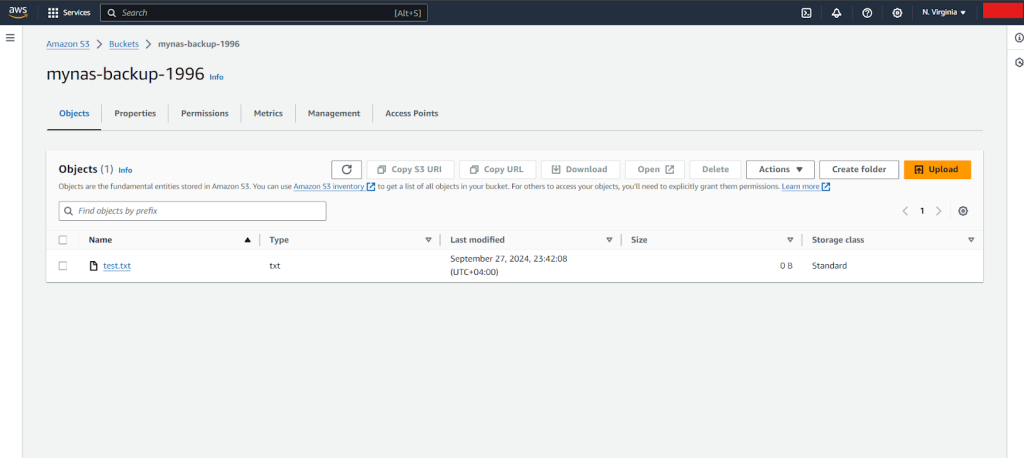The height and width of the screenshot is (458, 1024).
Task: Open table preferences gear icon
Action: 963,211
